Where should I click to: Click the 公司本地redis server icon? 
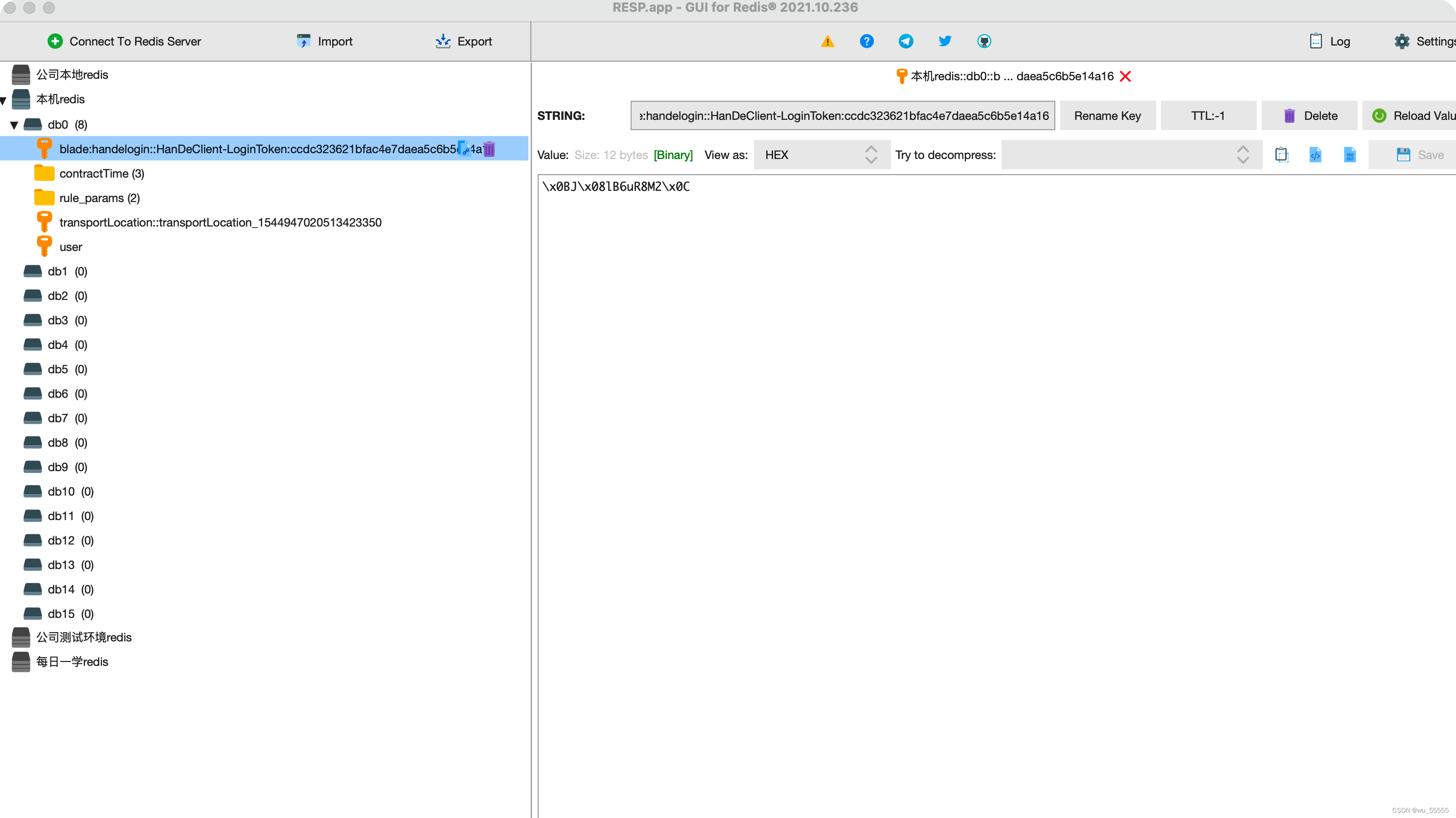[x=21, y=75]
